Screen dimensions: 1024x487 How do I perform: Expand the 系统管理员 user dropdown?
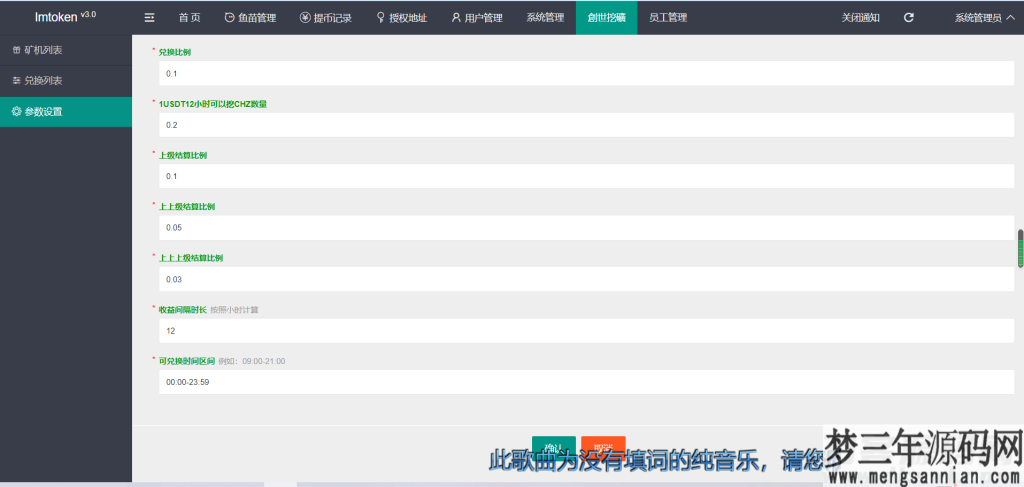click(x=985, y=18)
